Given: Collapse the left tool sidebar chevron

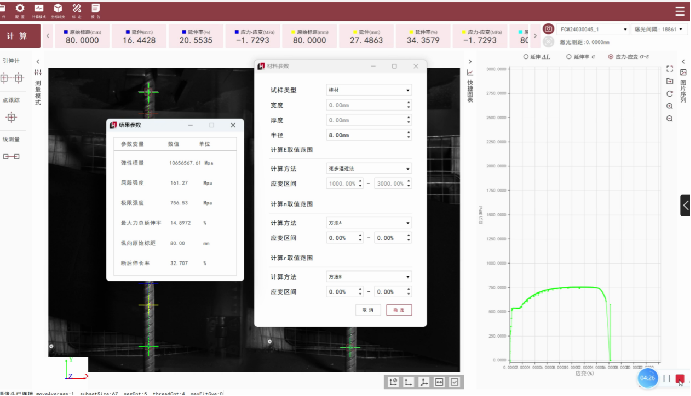Looking at the screenshot, I should 38,62.
